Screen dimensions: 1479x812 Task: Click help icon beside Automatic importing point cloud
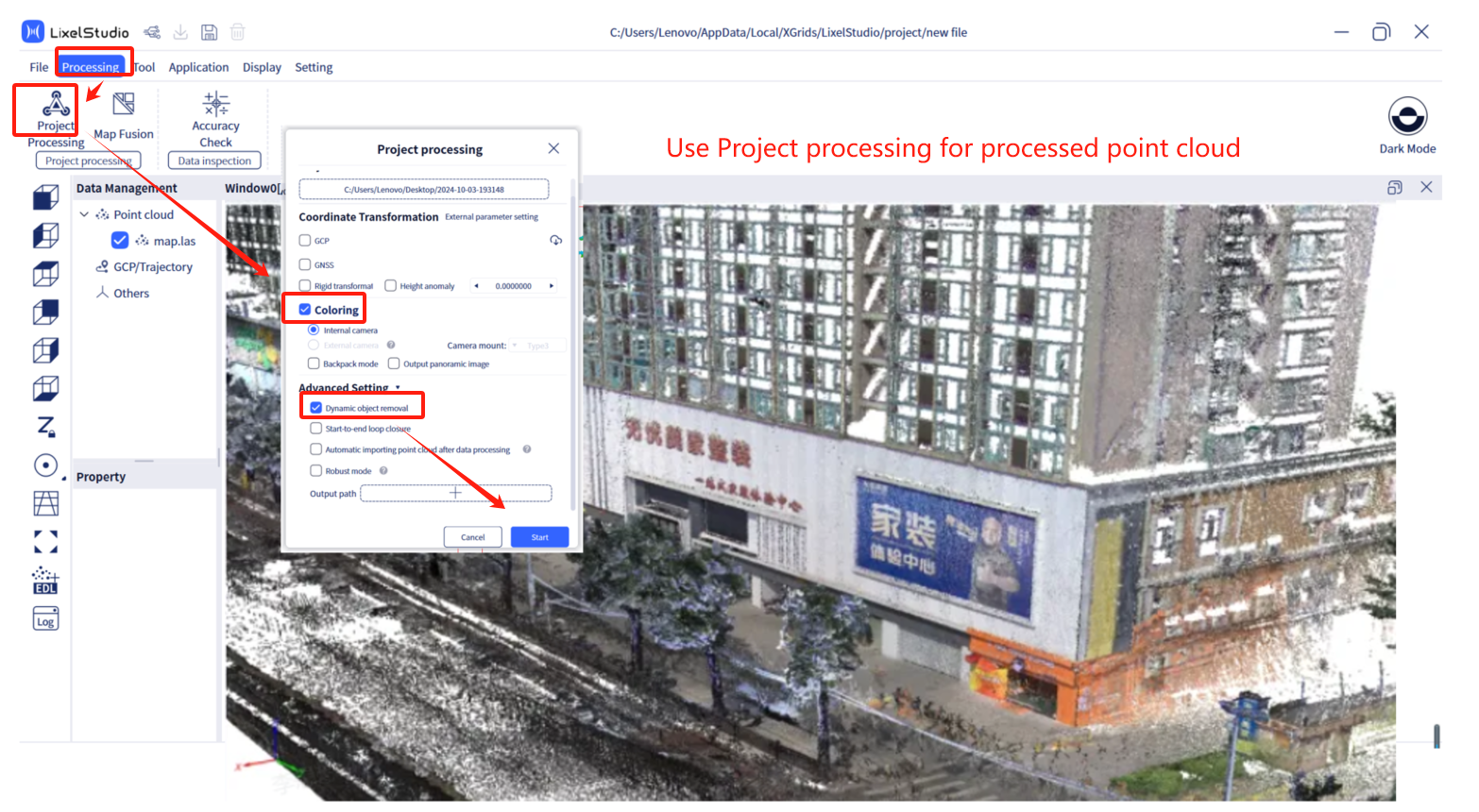(526, 449)
